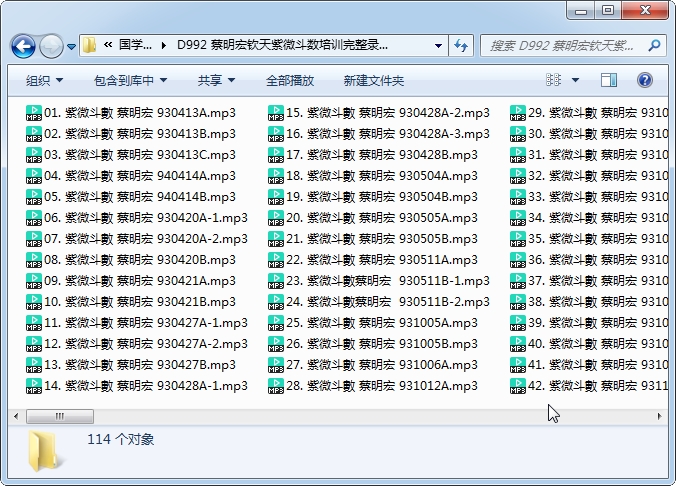The image size is (676, 486).
Task: Select file name 26. 紫微斗數 蔡明宏 931005B.mp3
Action: coord(382,344)
